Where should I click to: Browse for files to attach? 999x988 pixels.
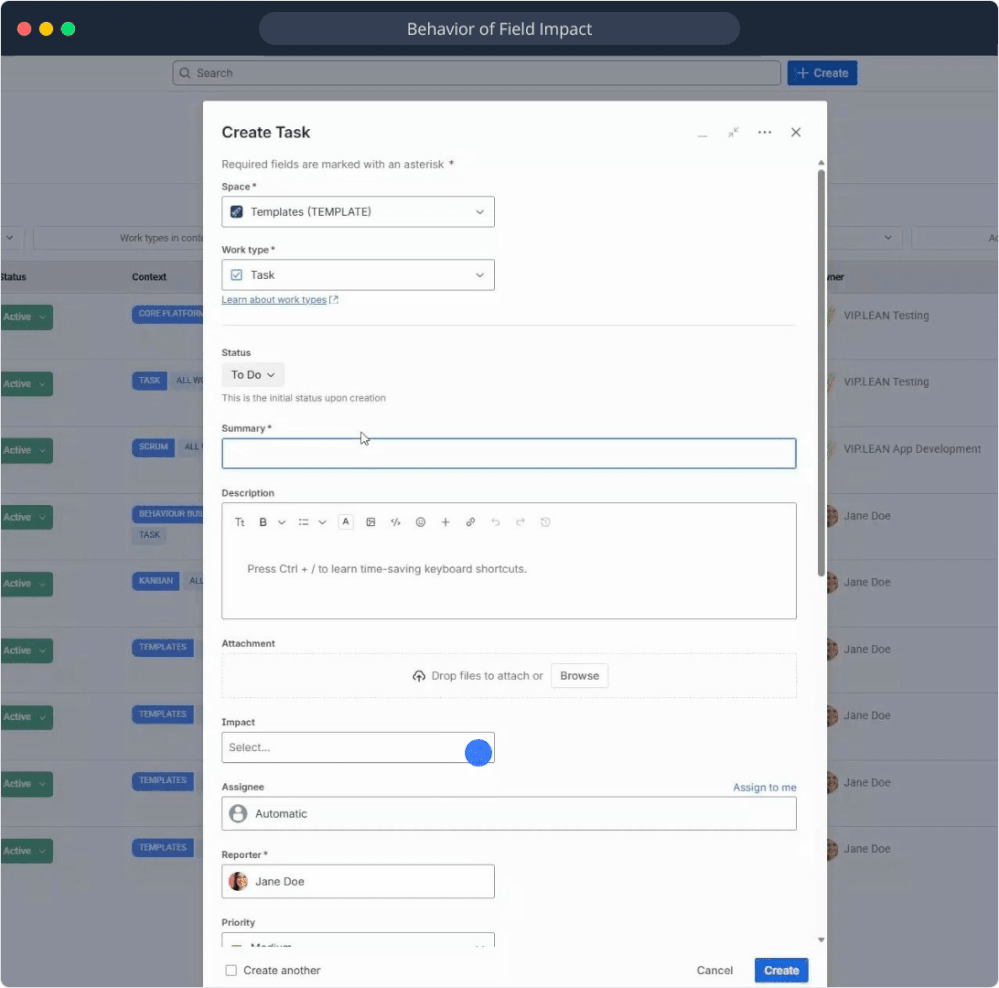coord(579,676)
